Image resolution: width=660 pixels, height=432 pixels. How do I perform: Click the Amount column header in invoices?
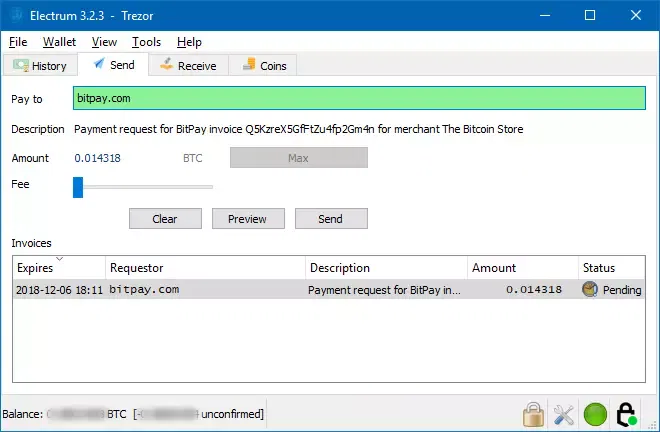tap(522, 268)
